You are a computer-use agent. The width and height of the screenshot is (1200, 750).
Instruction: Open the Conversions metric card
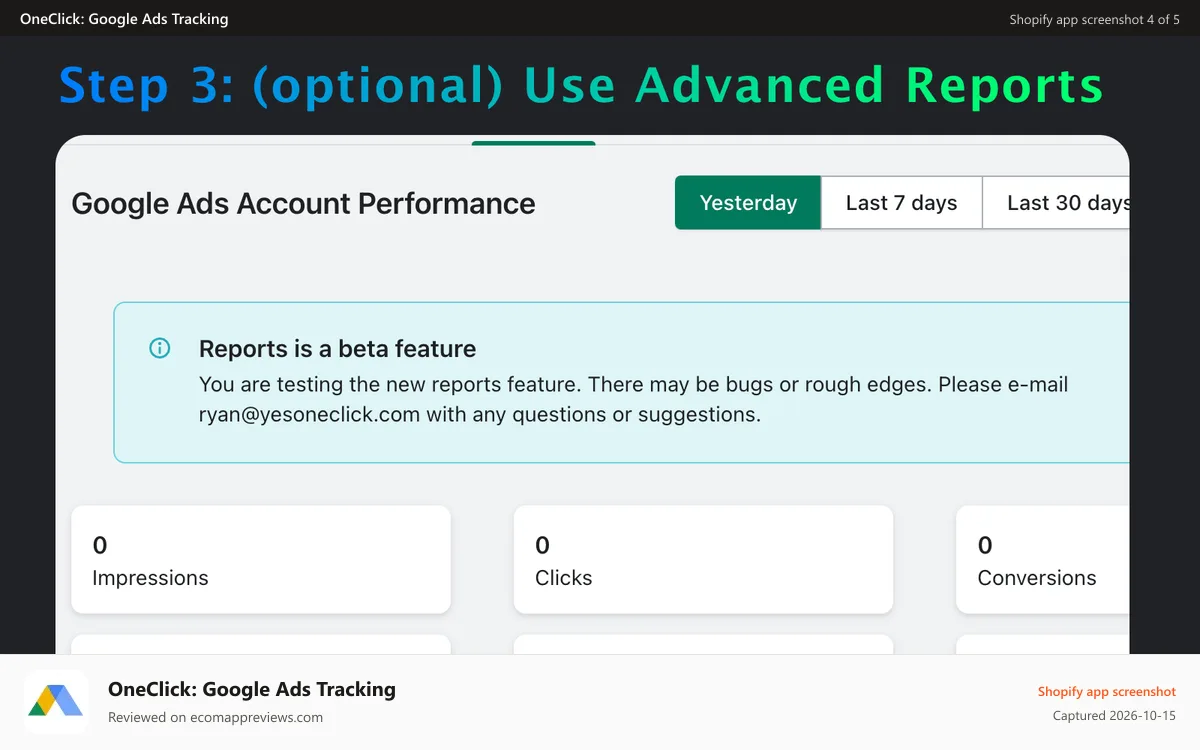coord(1043,560)
